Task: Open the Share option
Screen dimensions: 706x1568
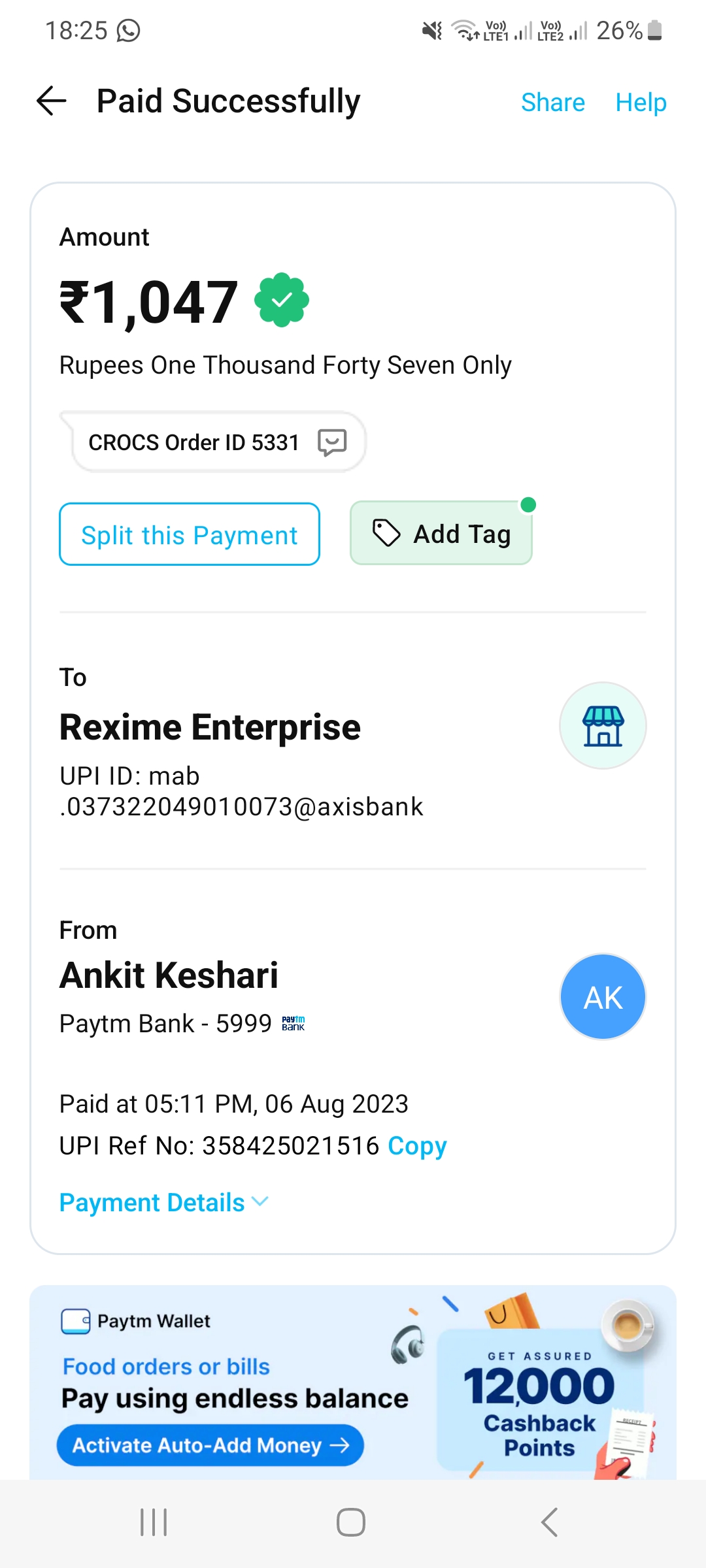Action: click(552, 103)
